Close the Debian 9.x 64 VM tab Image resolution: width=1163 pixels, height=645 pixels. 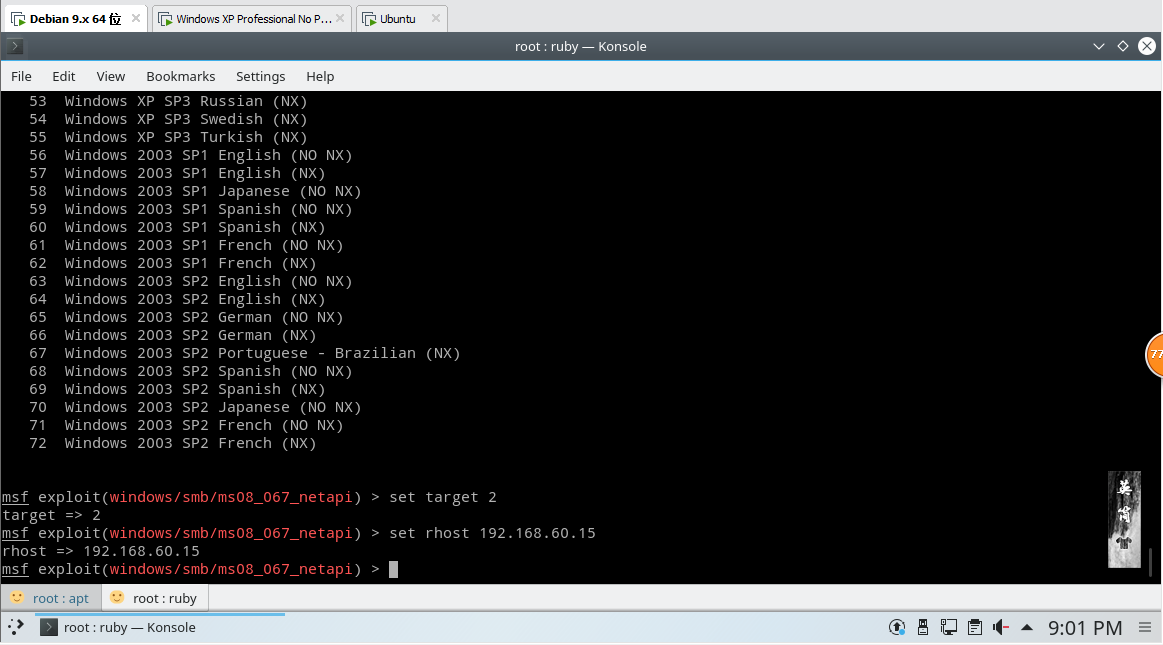click(x=136, y=19)
